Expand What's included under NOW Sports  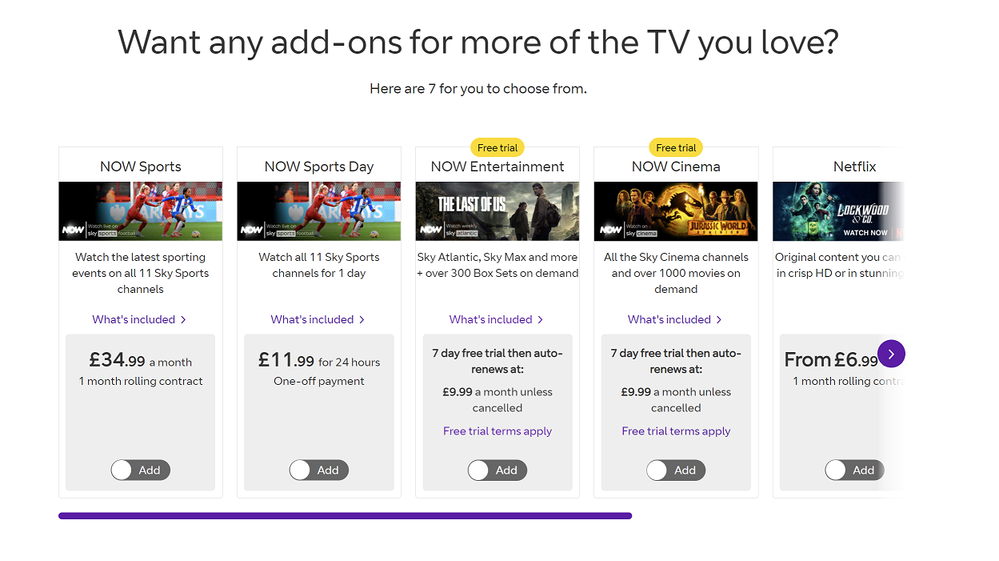[140, 320]
